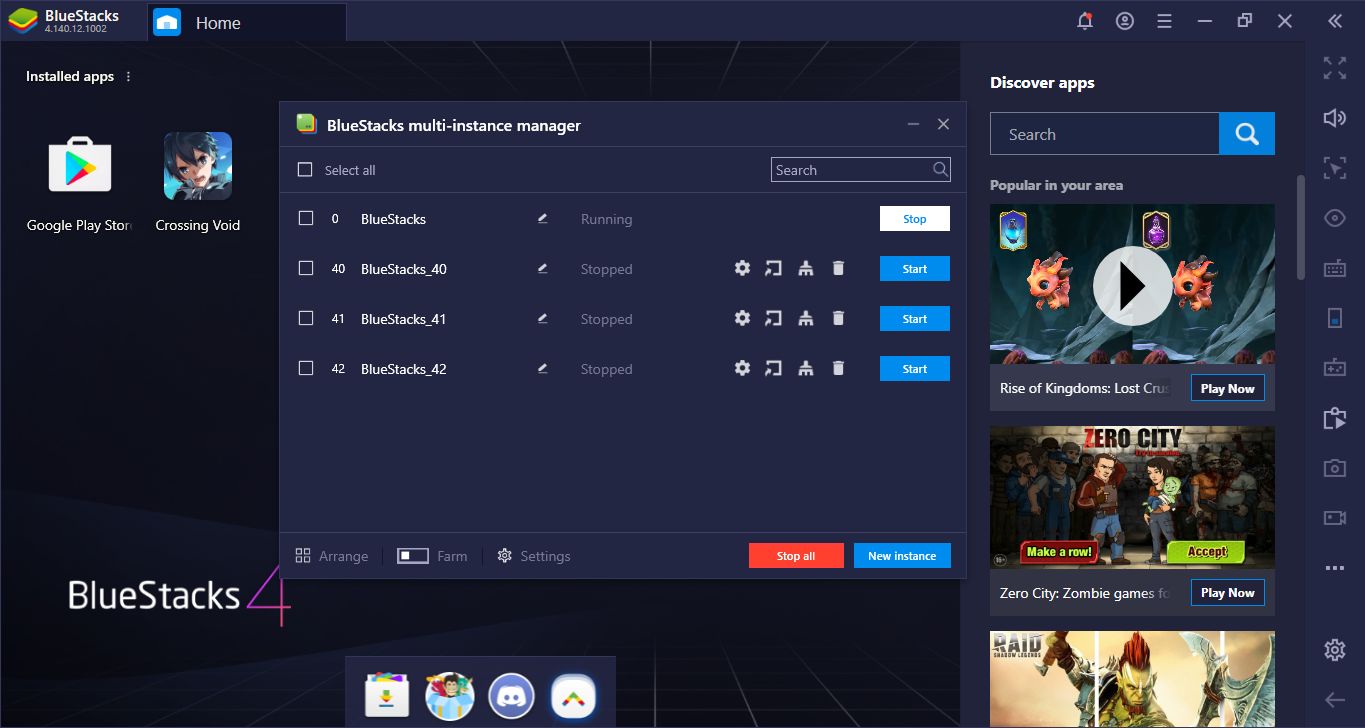Open BlueStacks_41 instance settings gear
This screenshot has width=1365, height=728.
(742, 318)
